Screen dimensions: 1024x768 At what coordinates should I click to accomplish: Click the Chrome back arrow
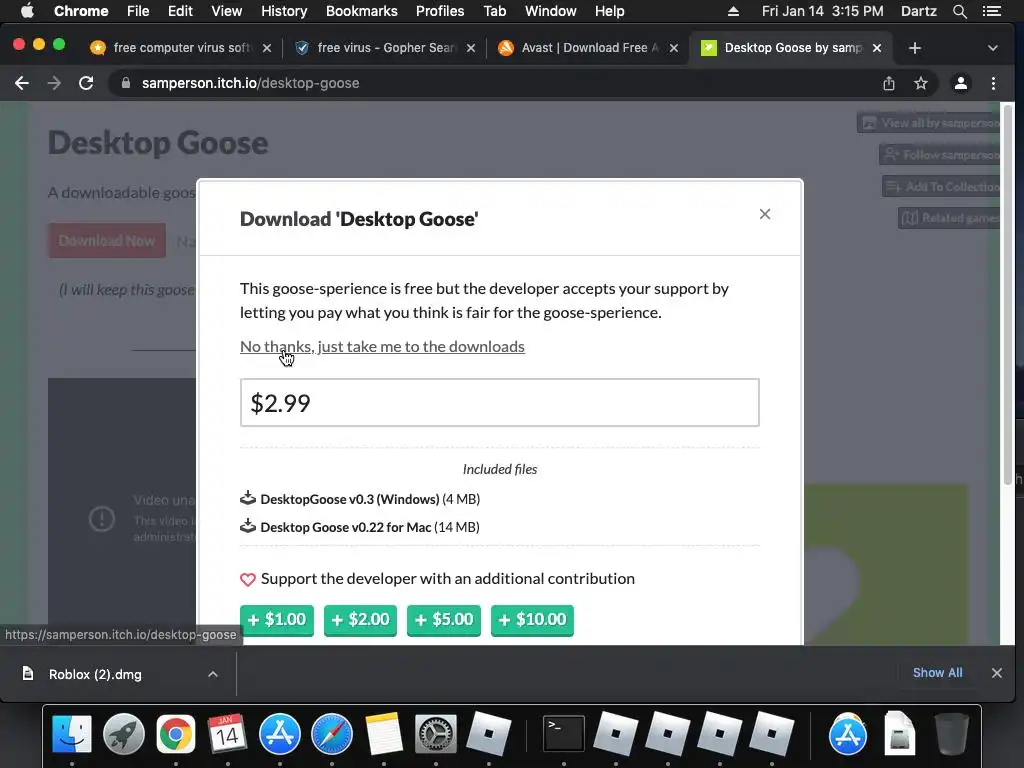[x=22, y=83]
